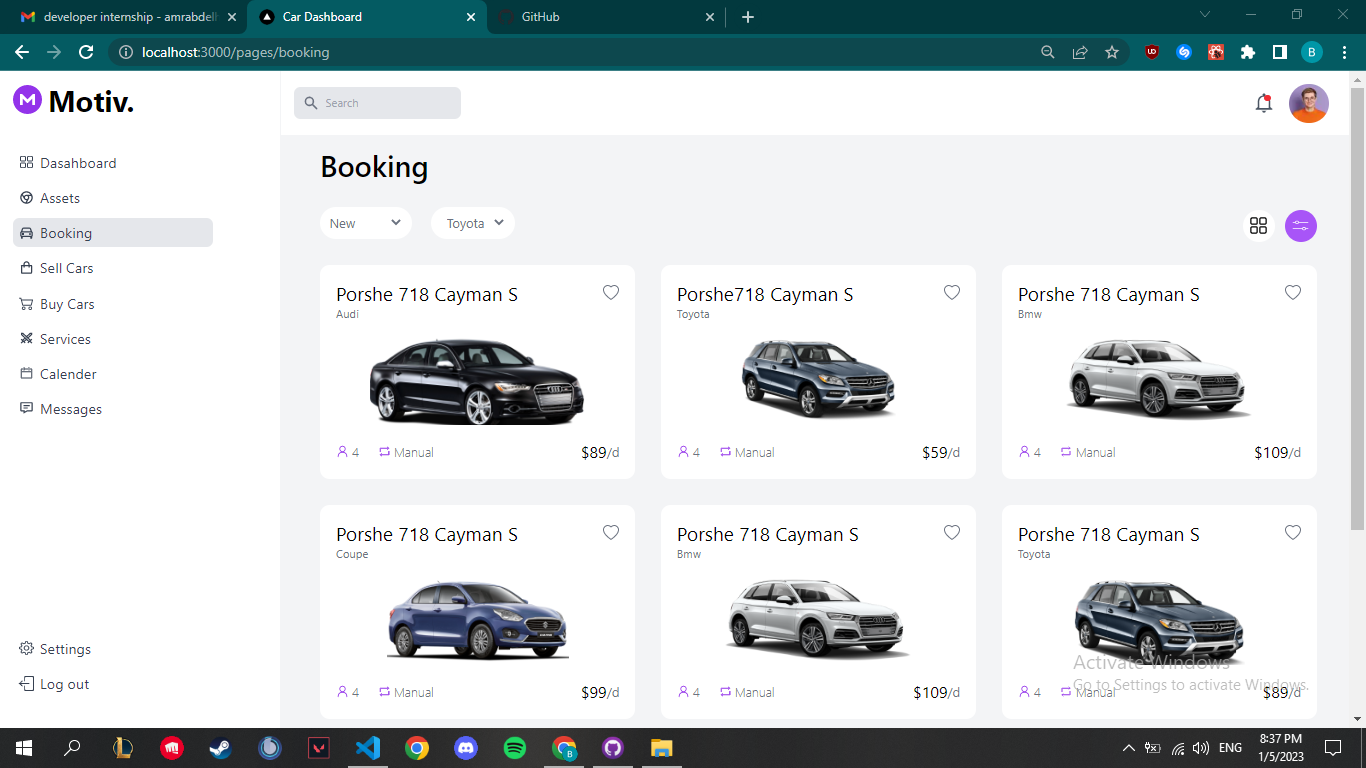Open the New sorting dropdown
1366x768 pixels.
[x=366, y=222]
